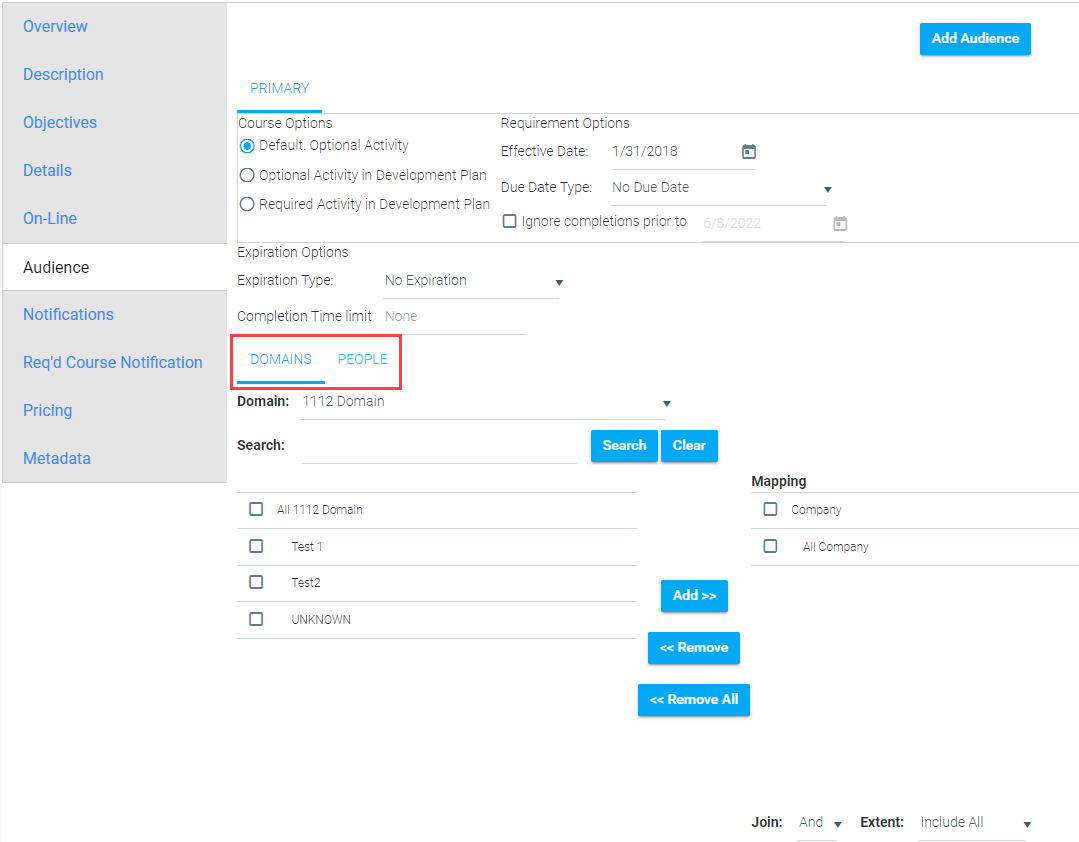Viewport: 1079px width, 842px height.
Task: Select the Audience section
Action: pos(115,268)
